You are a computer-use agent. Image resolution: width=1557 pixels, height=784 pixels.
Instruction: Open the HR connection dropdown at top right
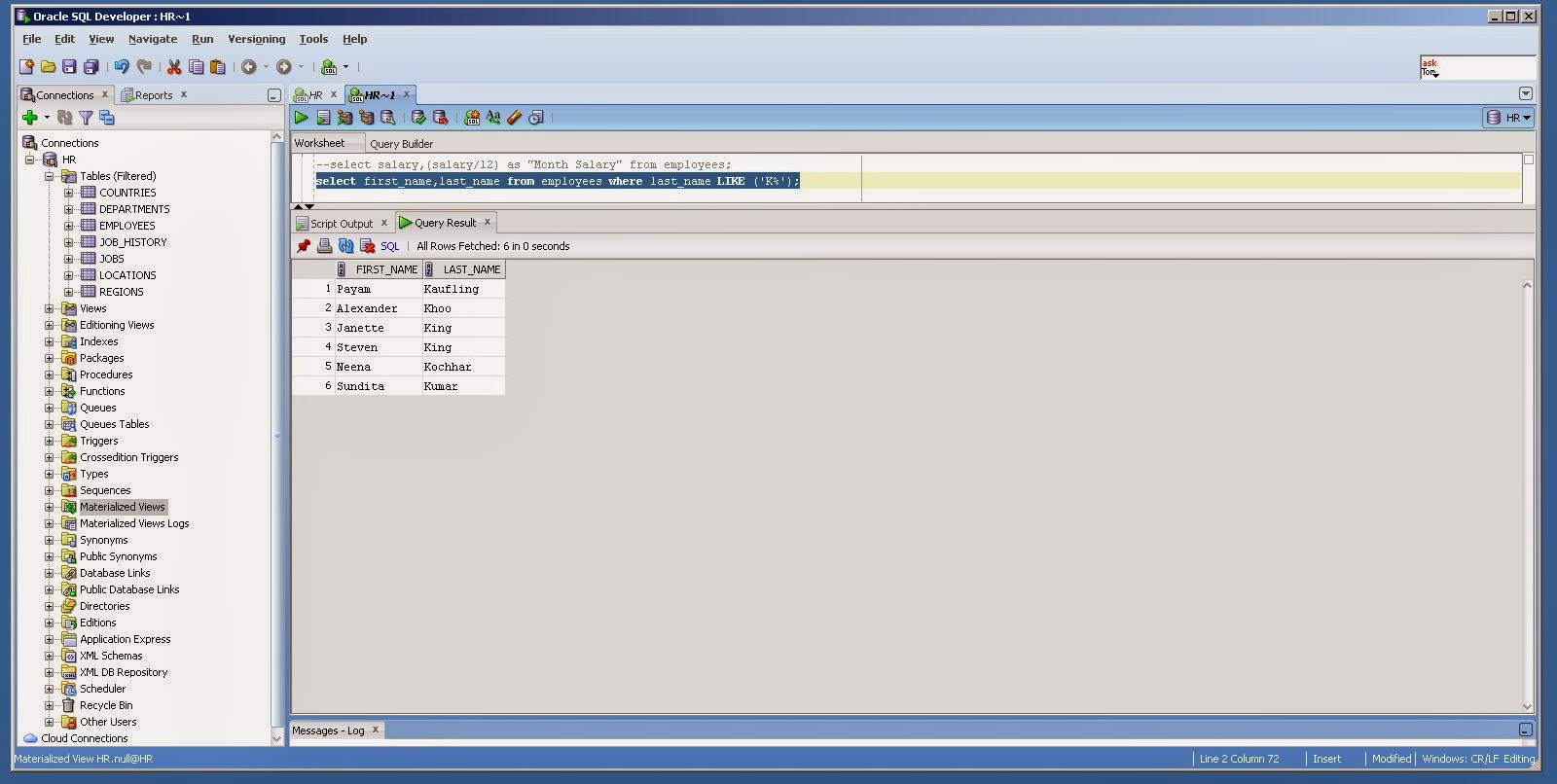click(1507, 118)
